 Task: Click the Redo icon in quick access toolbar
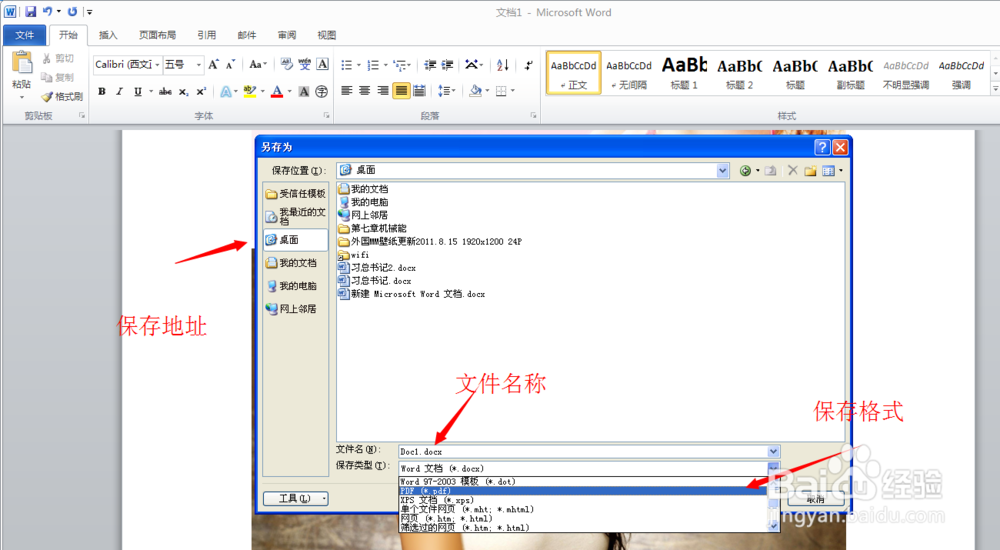coord(72,11)
